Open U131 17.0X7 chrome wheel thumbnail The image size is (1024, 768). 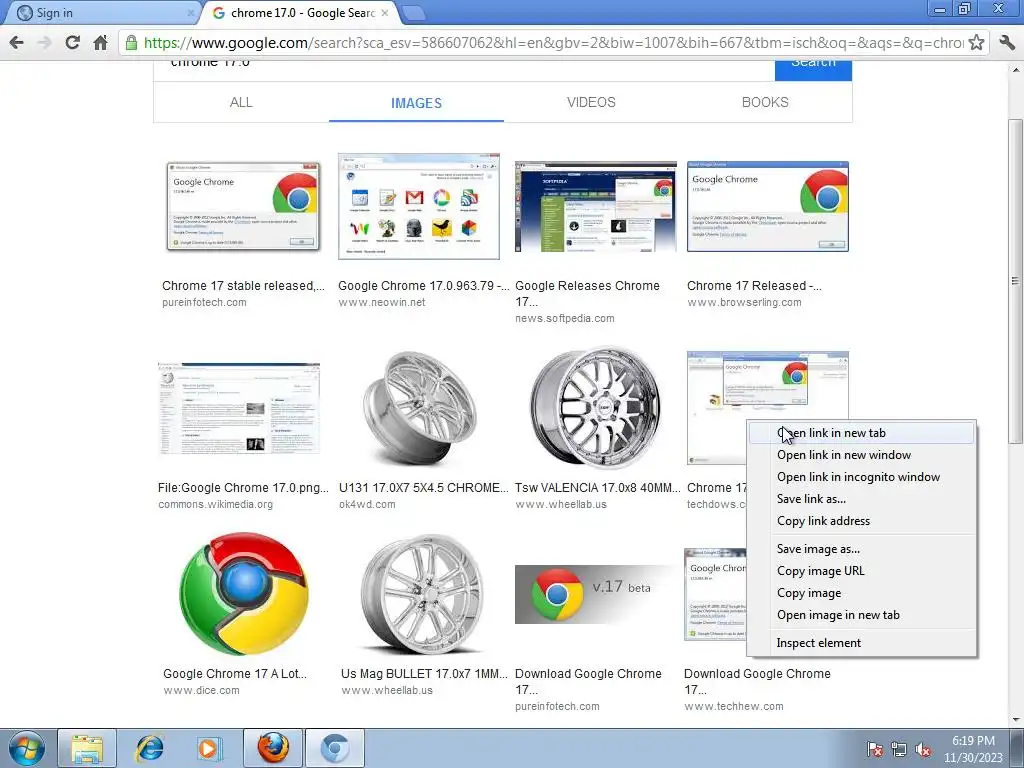[x=419, y=408]
